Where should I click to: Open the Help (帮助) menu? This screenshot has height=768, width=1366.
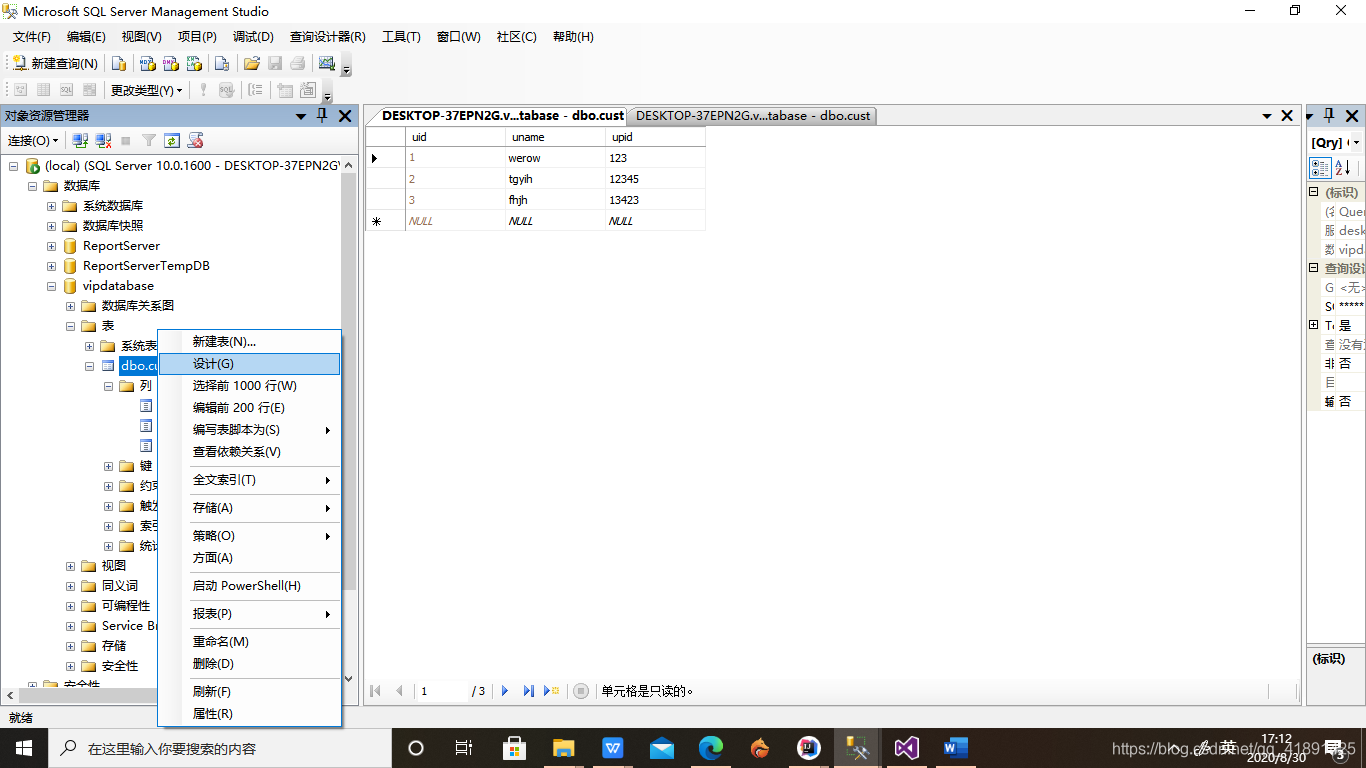tap(573, 37)
